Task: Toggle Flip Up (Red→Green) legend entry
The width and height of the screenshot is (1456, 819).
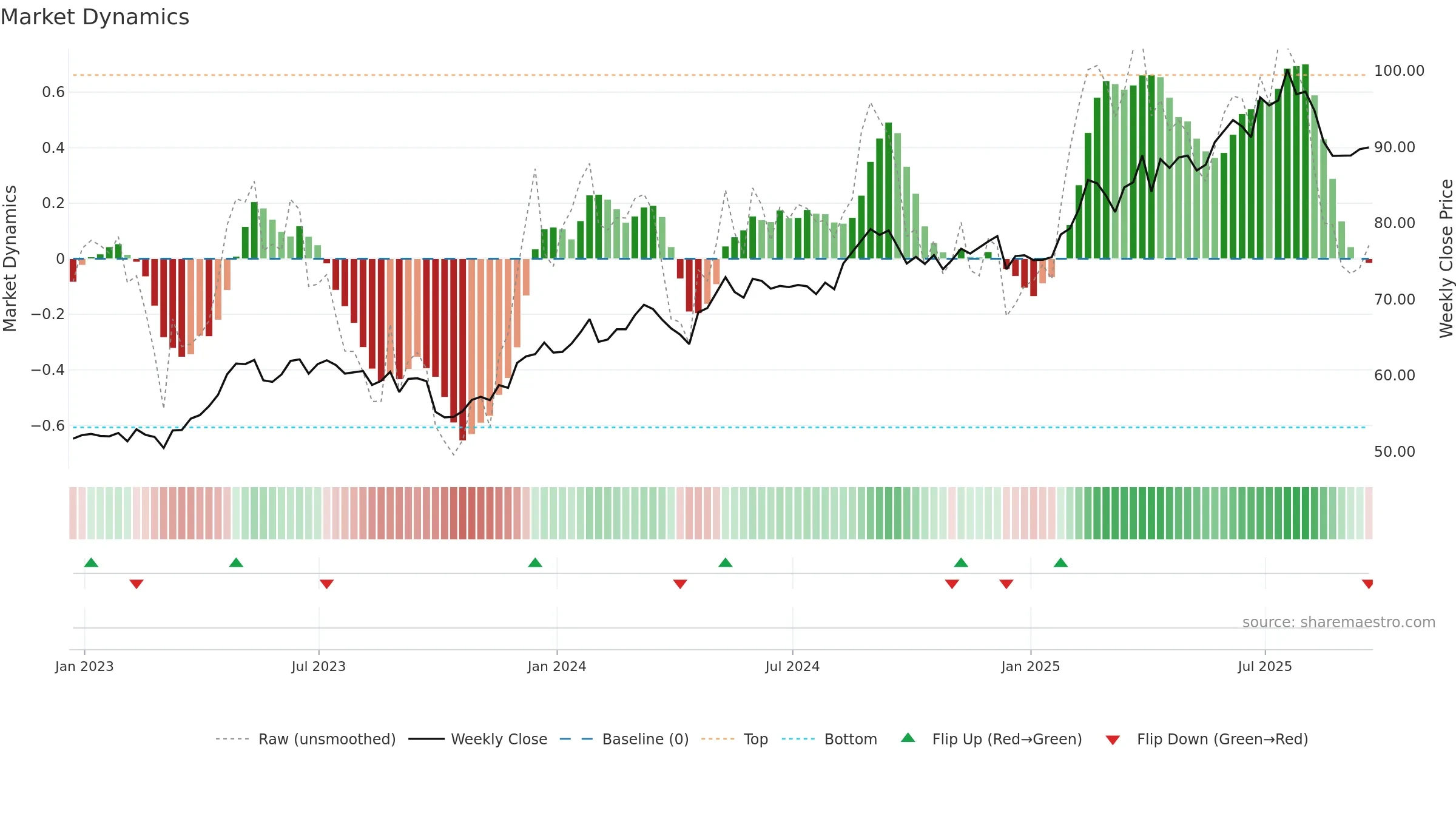Action: [991, 739]
